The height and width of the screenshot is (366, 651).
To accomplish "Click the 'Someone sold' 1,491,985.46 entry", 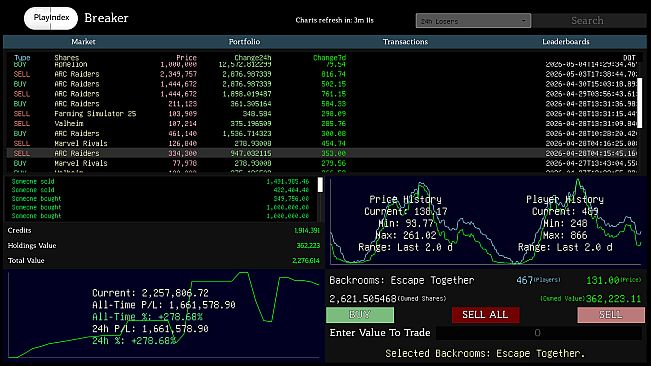I will (x=160, y=181).
